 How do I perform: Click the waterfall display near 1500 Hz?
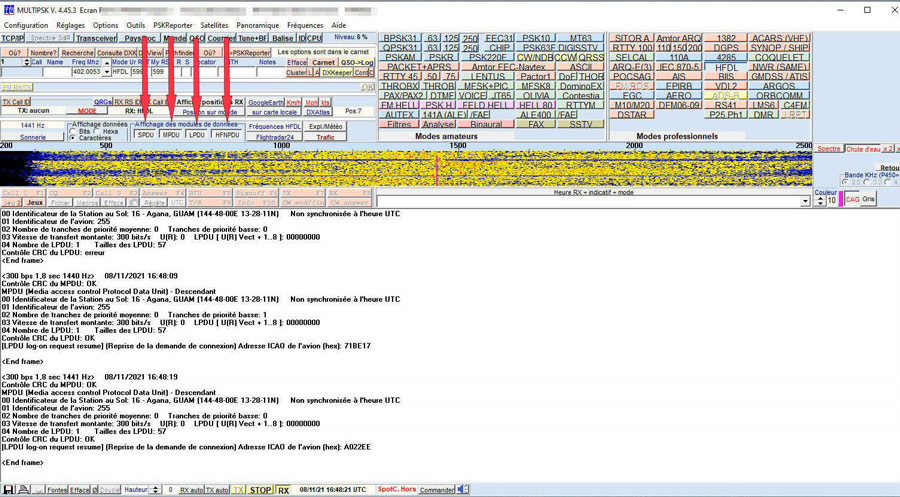457,168
